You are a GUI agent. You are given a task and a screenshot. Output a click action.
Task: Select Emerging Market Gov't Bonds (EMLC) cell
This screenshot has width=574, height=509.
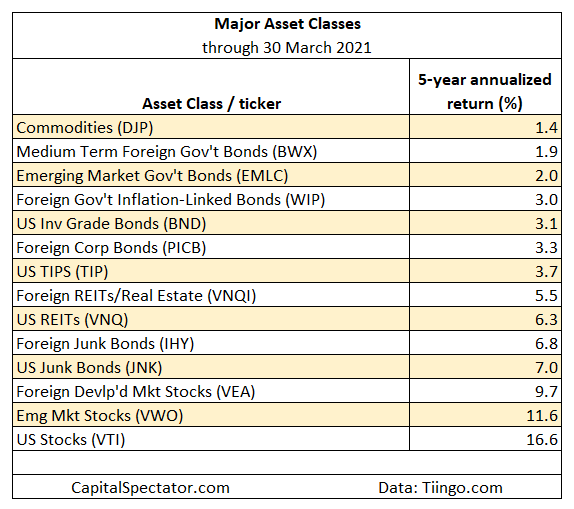point(211,175)
